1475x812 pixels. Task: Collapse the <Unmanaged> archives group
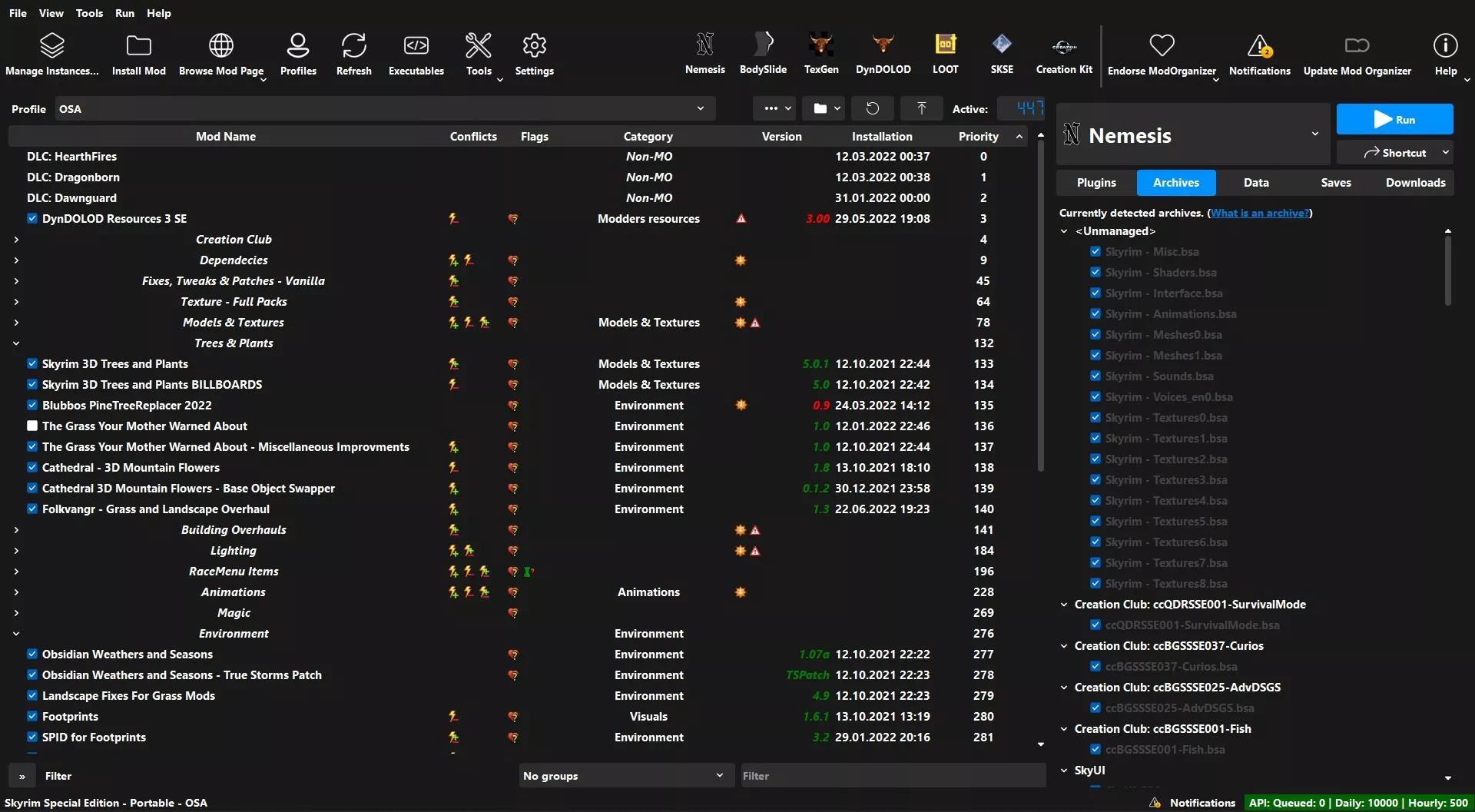tap(1064, 230)
